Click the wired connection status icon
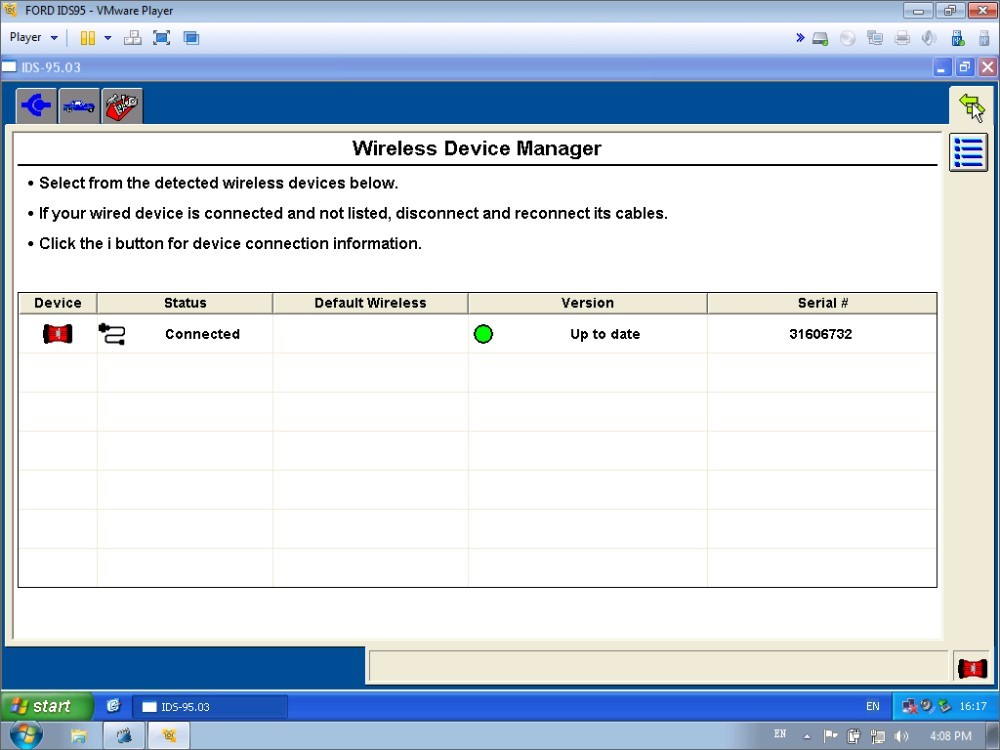1000x750 pixels. point(112,334)
